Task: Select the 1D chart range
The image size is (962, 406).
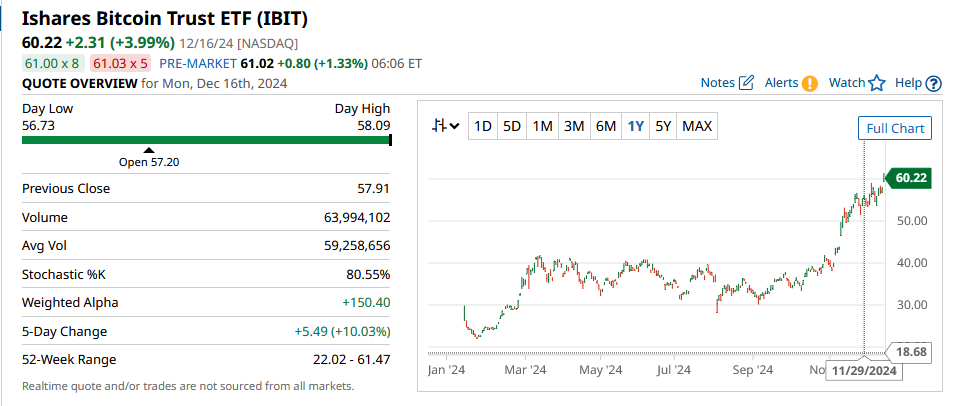Action: (483, 126)
